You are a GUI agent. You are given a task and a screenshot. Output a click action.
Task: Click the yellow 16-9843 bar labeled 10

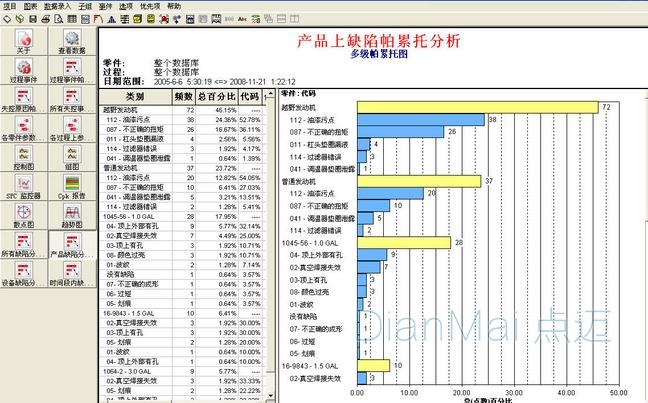click(x=374, y=365)
